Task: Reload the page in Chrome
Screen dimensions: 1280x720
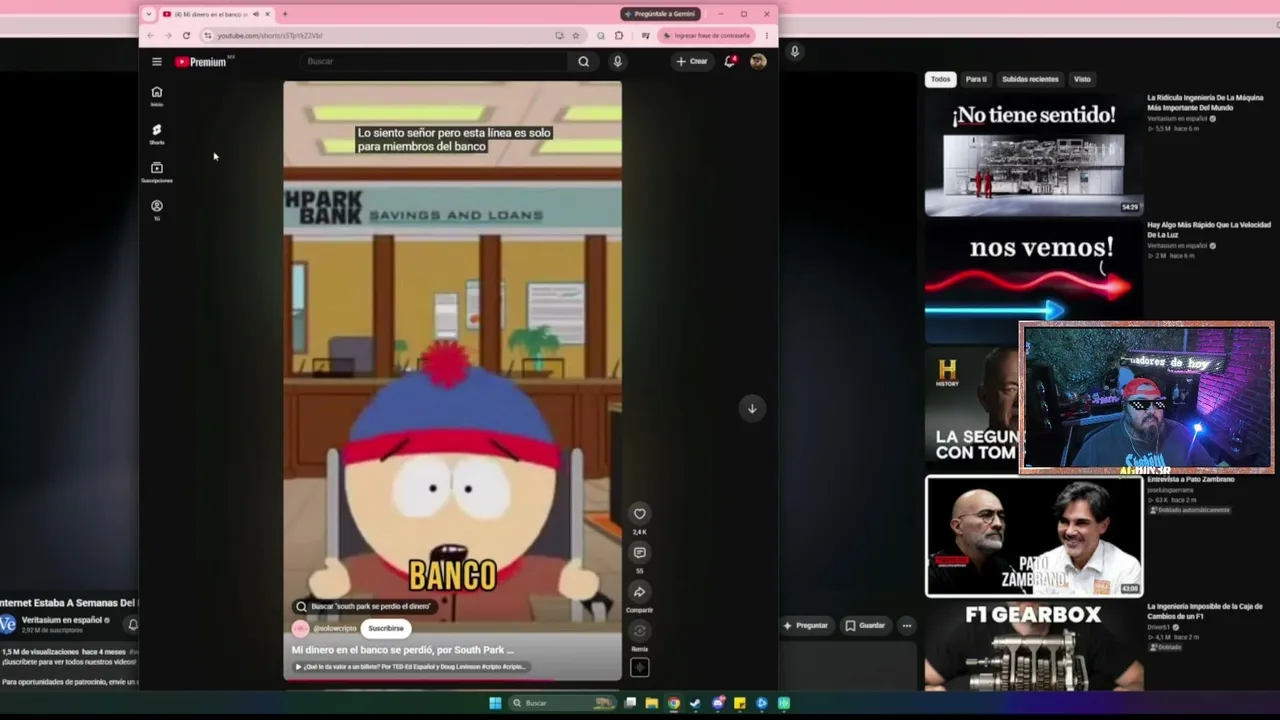Action: 186,36
